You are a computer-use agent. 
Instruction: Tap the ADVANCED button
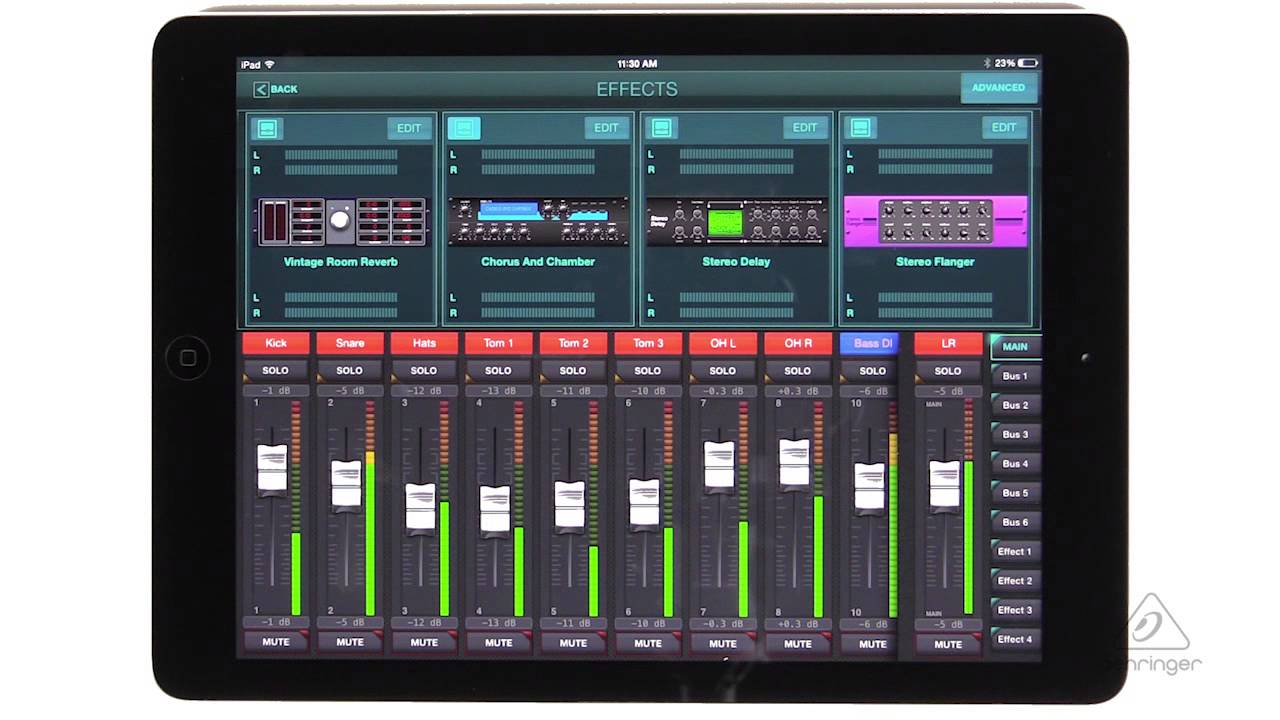point(999,88)
